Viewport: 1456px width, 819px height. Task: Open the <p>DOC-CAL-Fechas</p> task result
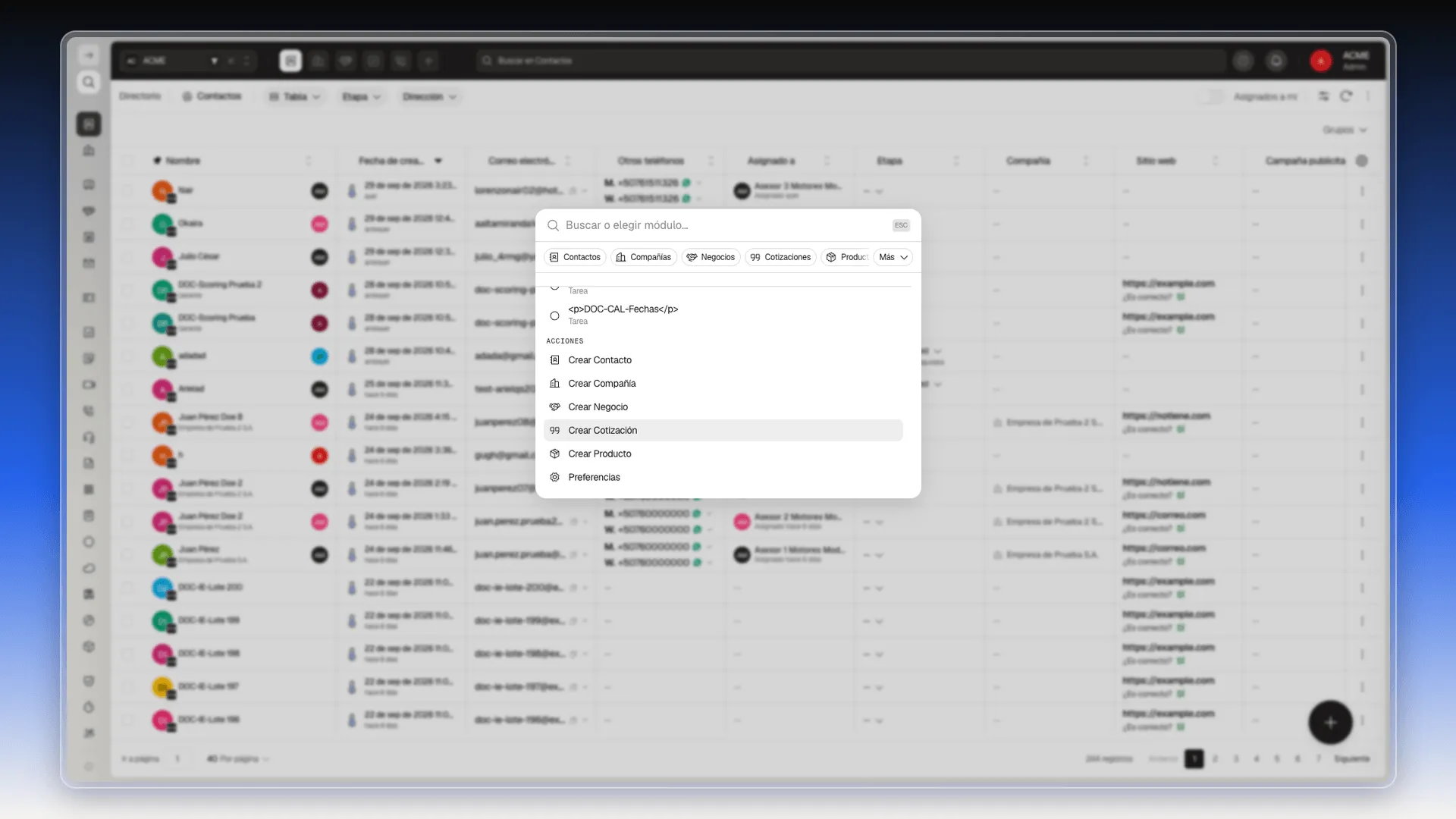click(723, 315)
